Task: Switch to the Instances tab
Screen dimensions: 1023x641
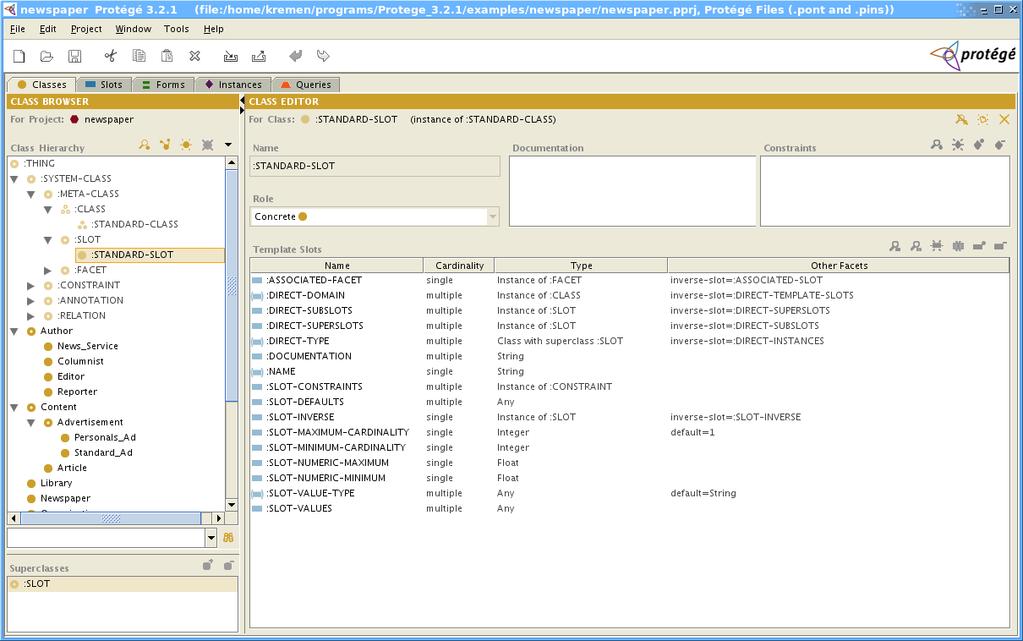Action: pyautogui.click(x=234, y=84)
